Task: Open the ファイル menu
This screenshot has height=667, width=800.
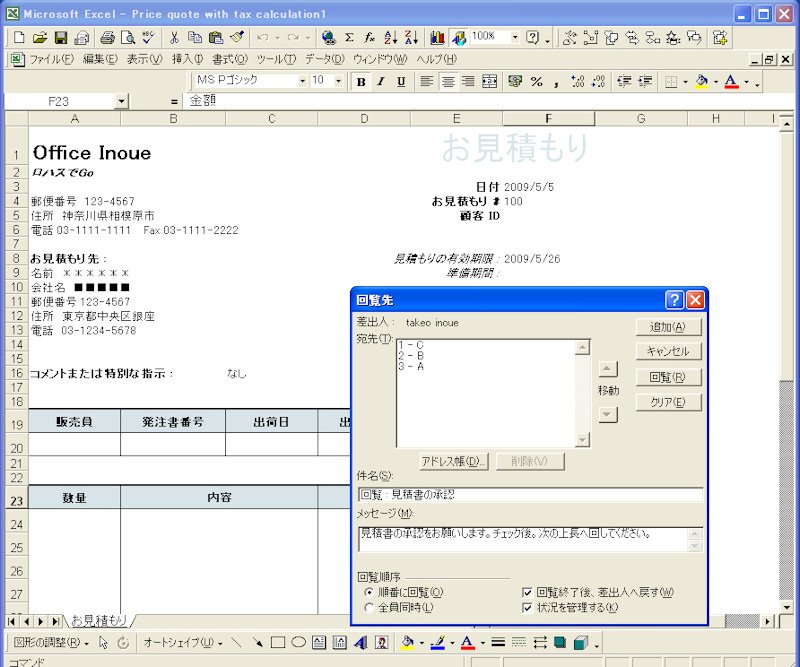Action: coord(51,59)
